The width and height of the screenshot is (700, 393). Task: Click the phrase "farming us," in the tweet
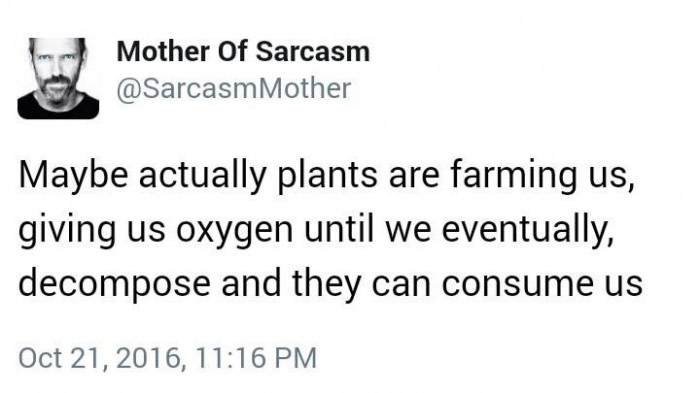542,176
